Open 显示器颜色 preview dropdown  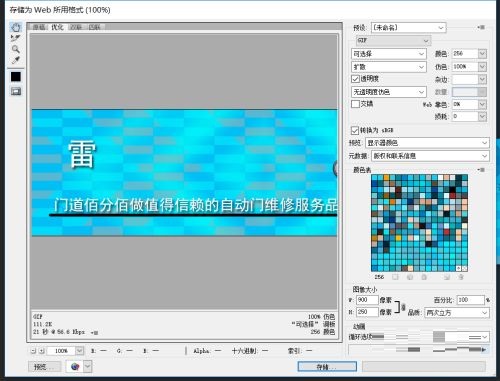click(x=427, y=143)
